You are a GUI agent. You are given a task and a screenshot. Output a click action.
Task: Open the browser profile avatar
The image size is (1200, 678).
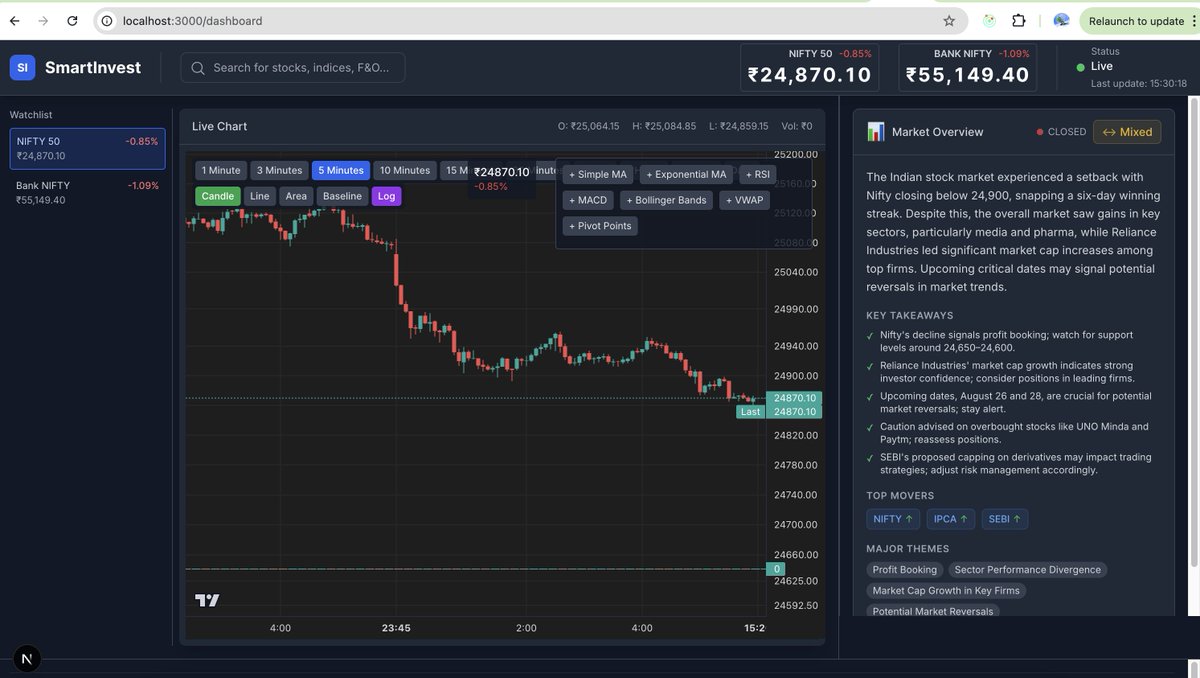(x=1061, y=21)
